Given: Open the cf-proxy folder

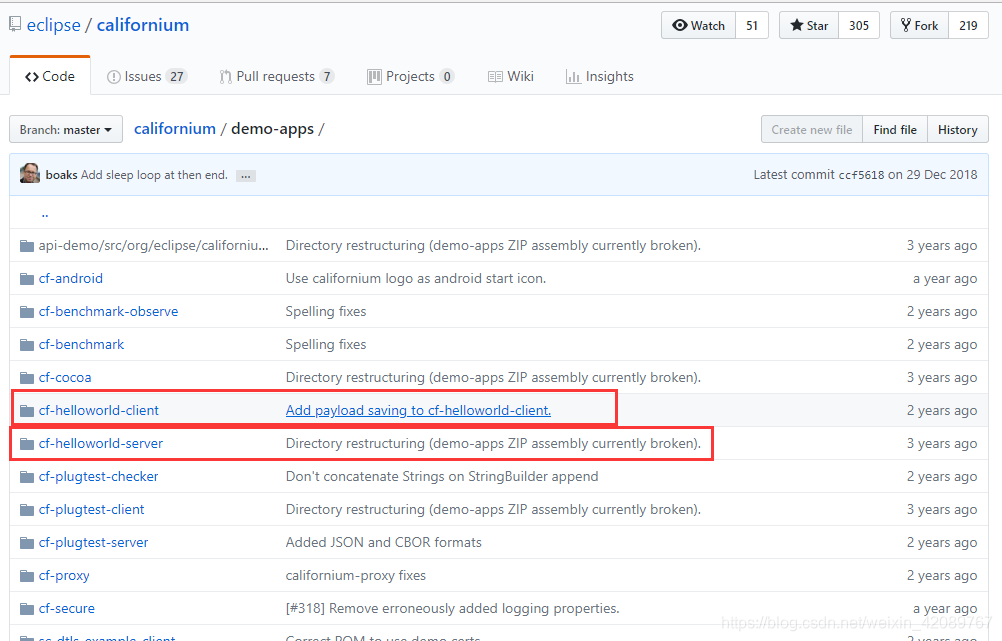Looking at the screenshot, I should pyautogui.click(x=64, y=576).
